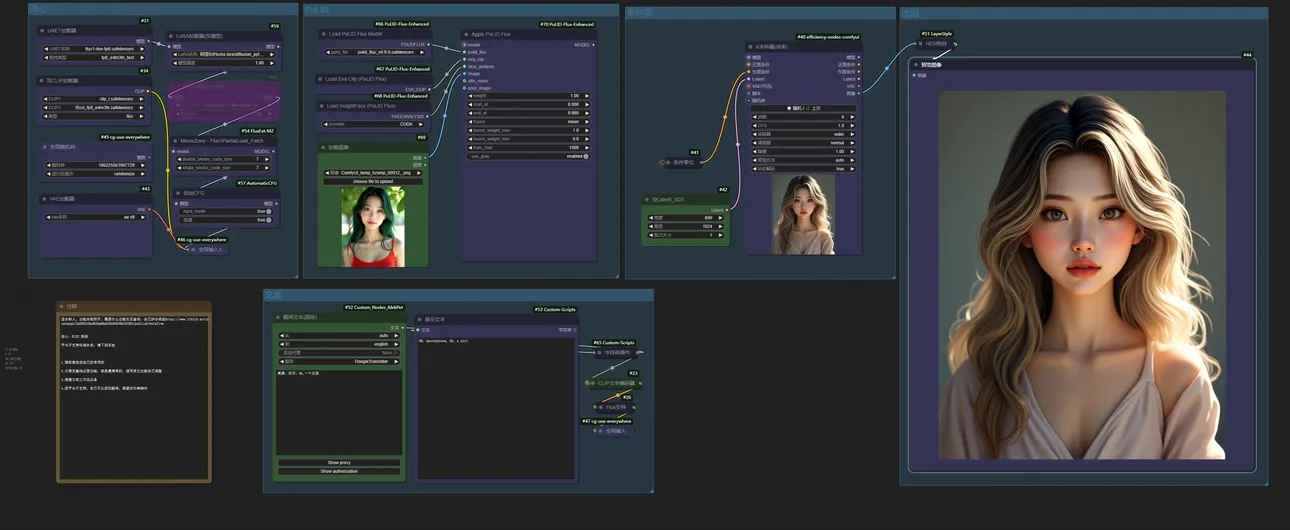The height and width of the screenshot is (530, 1290).
Task: Collapse the UNET loader node via its dot
Action: (42, 31)
